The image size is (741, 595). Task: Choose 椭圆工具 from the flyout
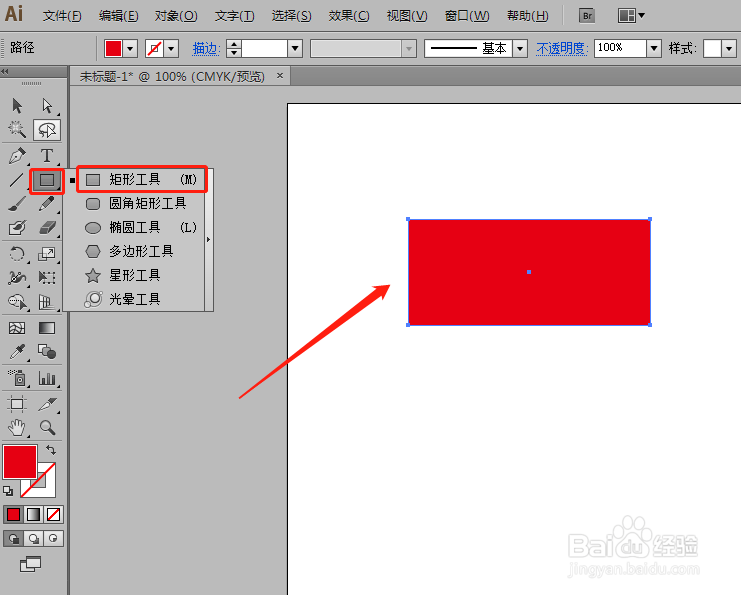[142, 227]
